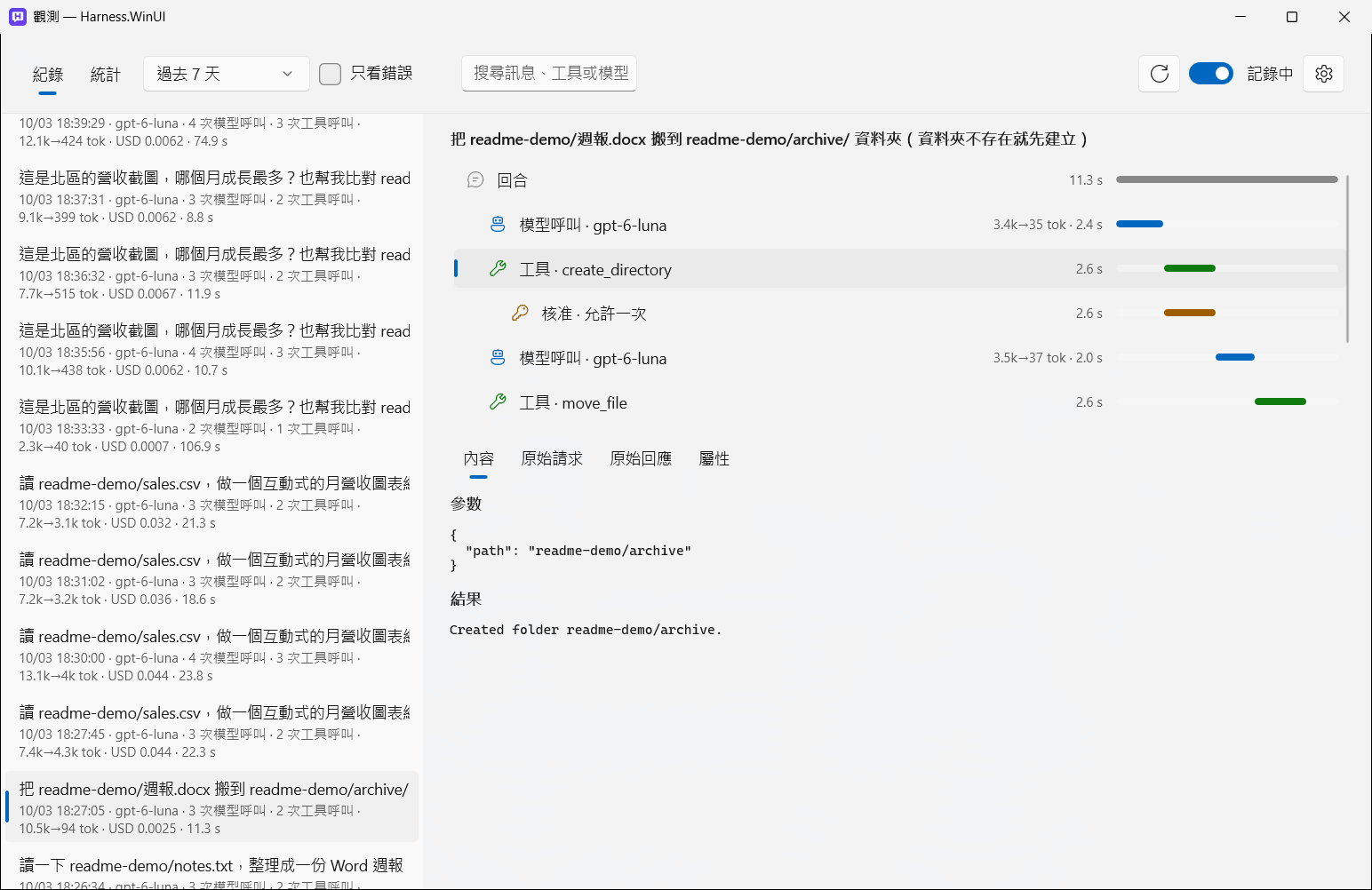Click the result text Created folder readme-demo/archive.

586,630
